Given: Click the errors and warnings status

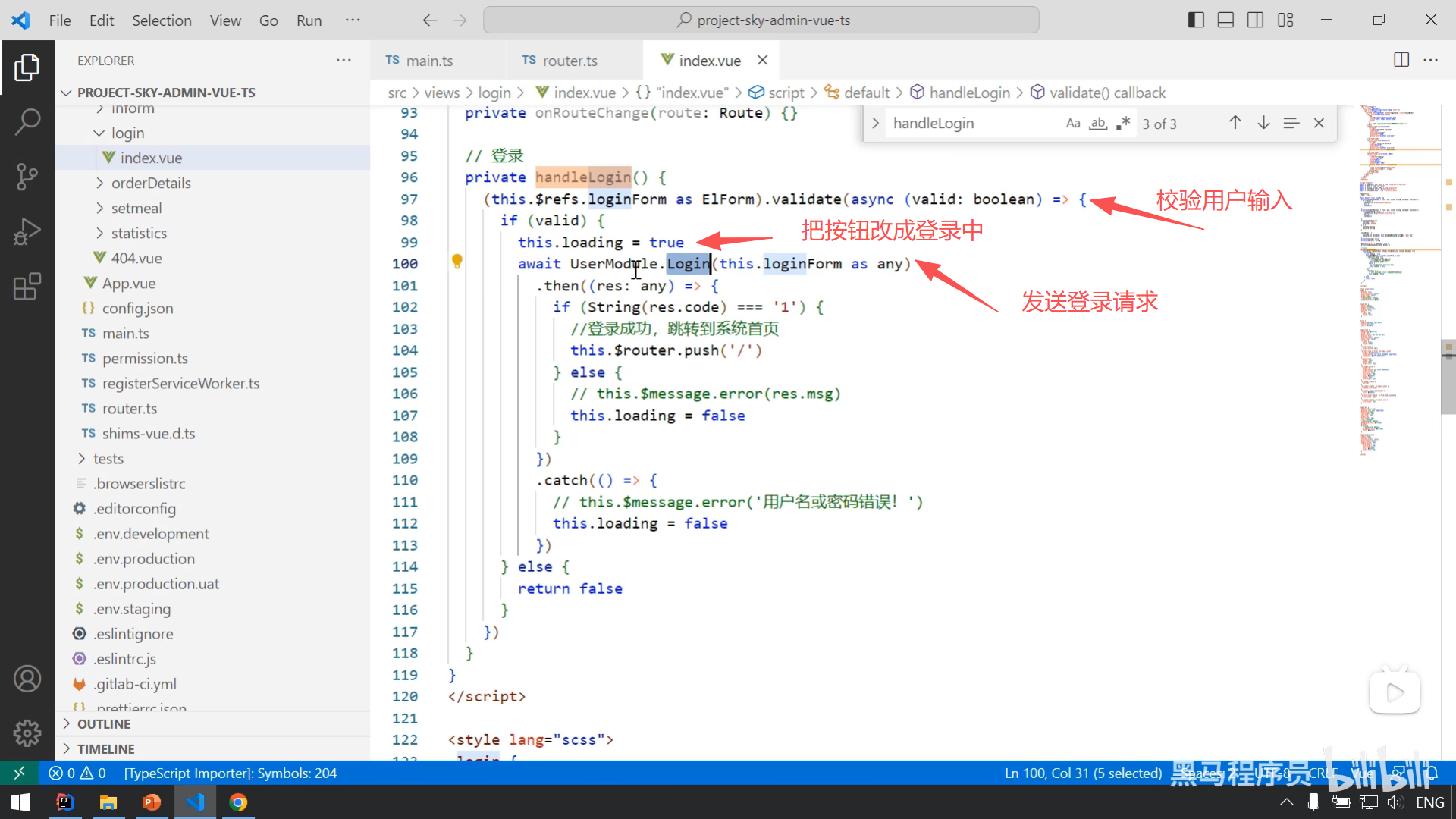Looking at the screenshot, I should point(77,773).
